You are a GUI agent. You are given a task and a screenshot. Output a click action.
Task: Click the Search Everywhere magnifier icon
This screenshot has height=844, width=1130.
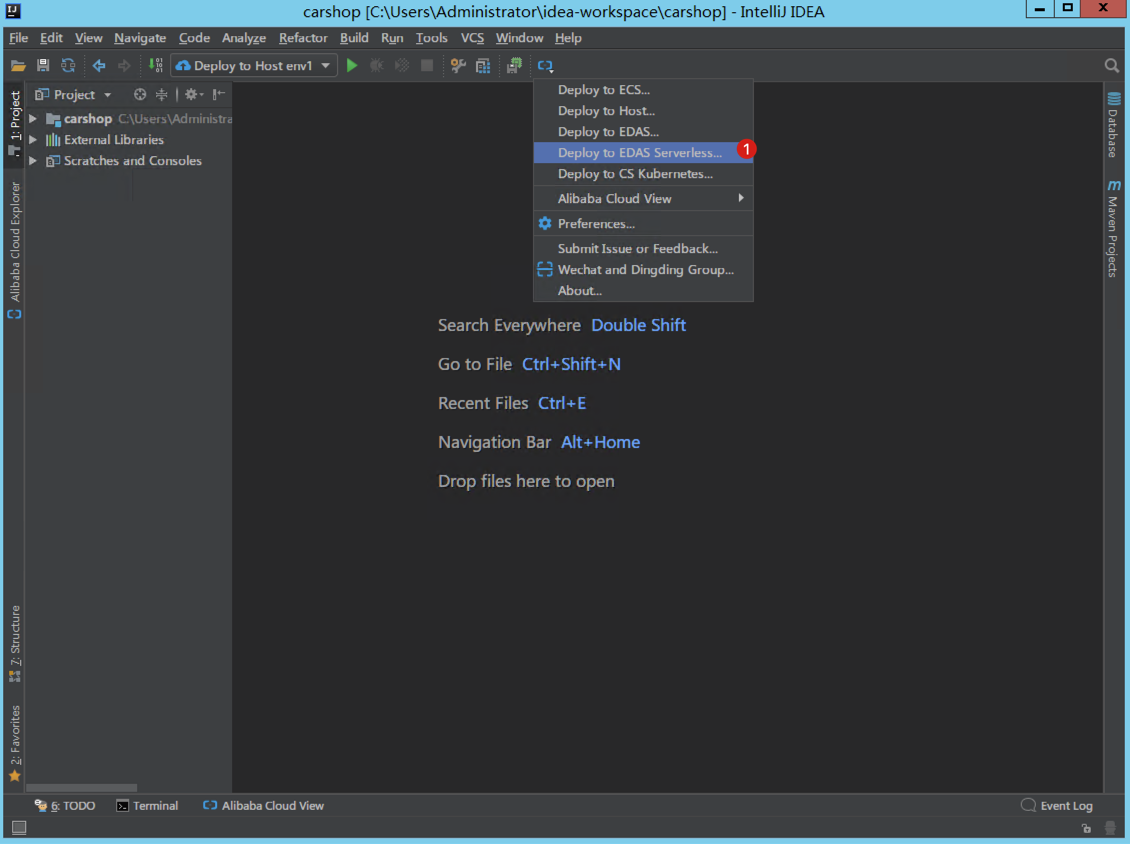coord(1112,66)
